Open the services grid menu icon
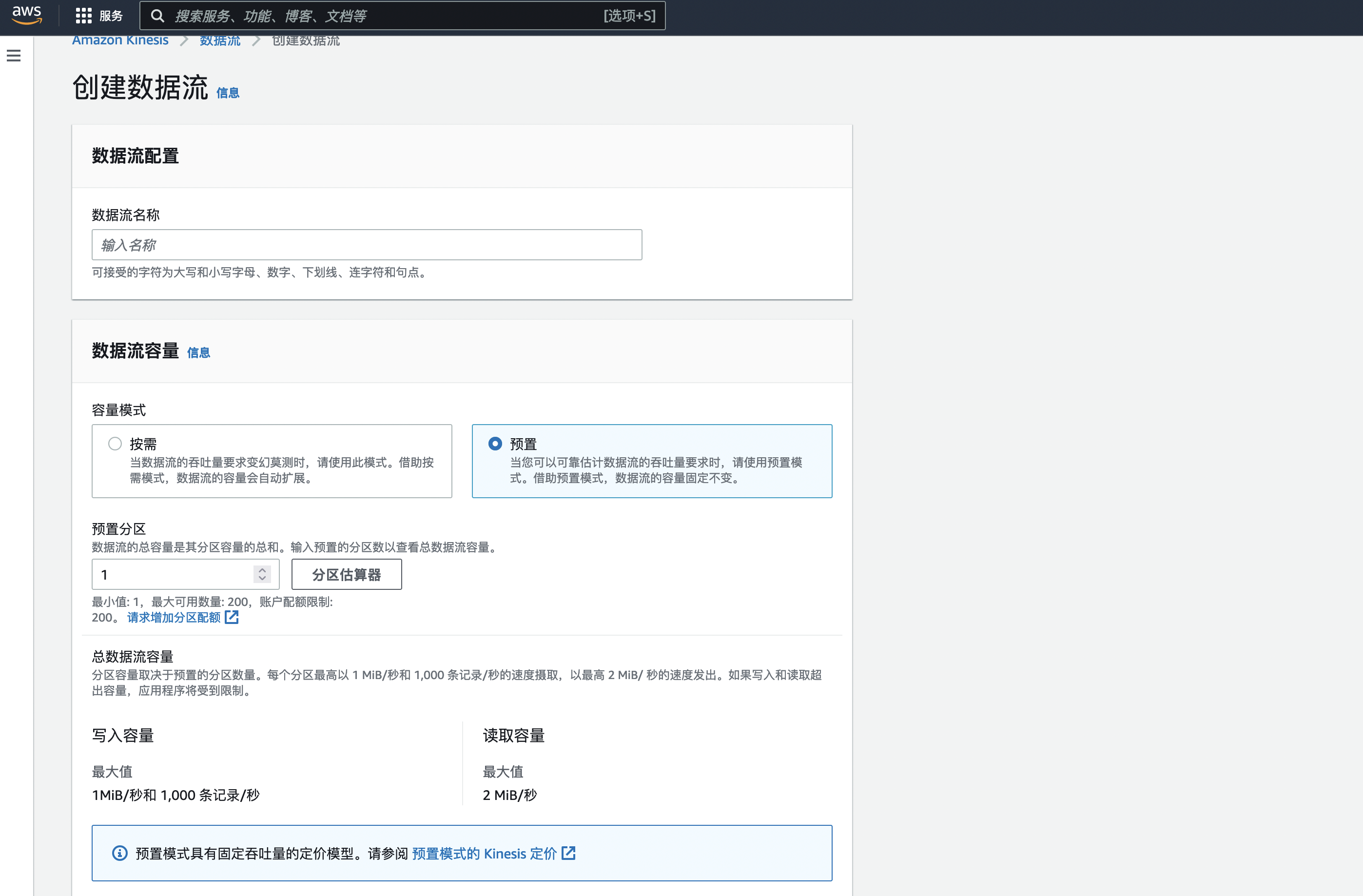Image resolution: width=1363 pixels, height=896 pixels. tap(84, 16)
